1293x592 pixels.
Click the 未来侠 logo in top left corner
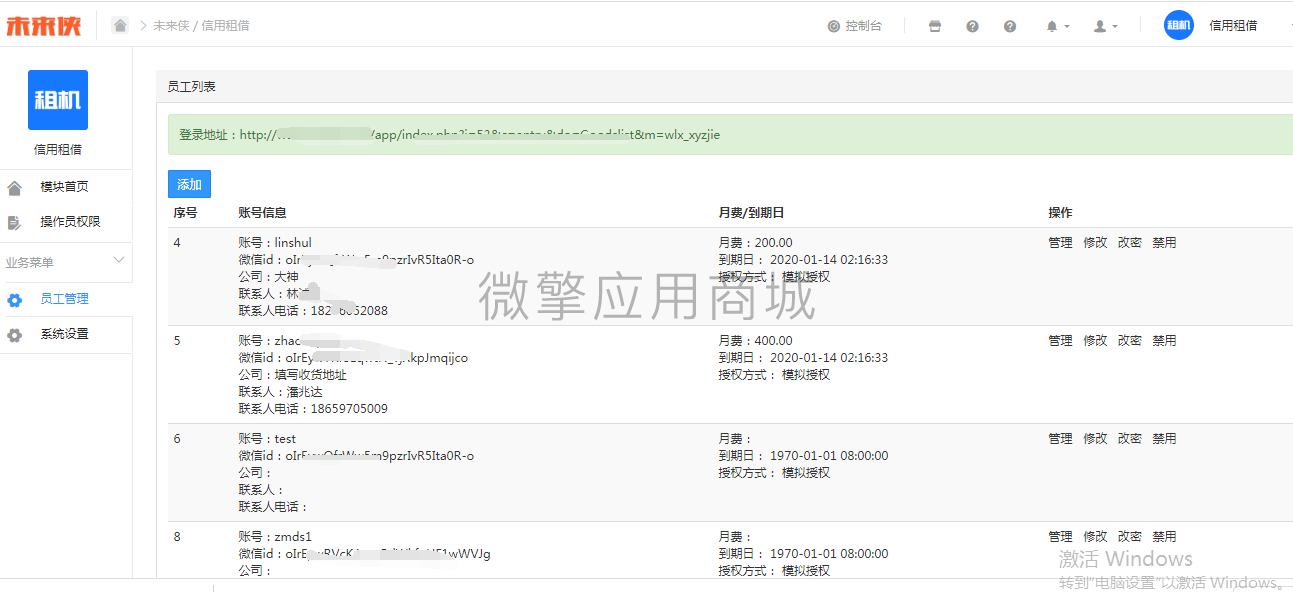pyautogui.click(x=44, y=24)
